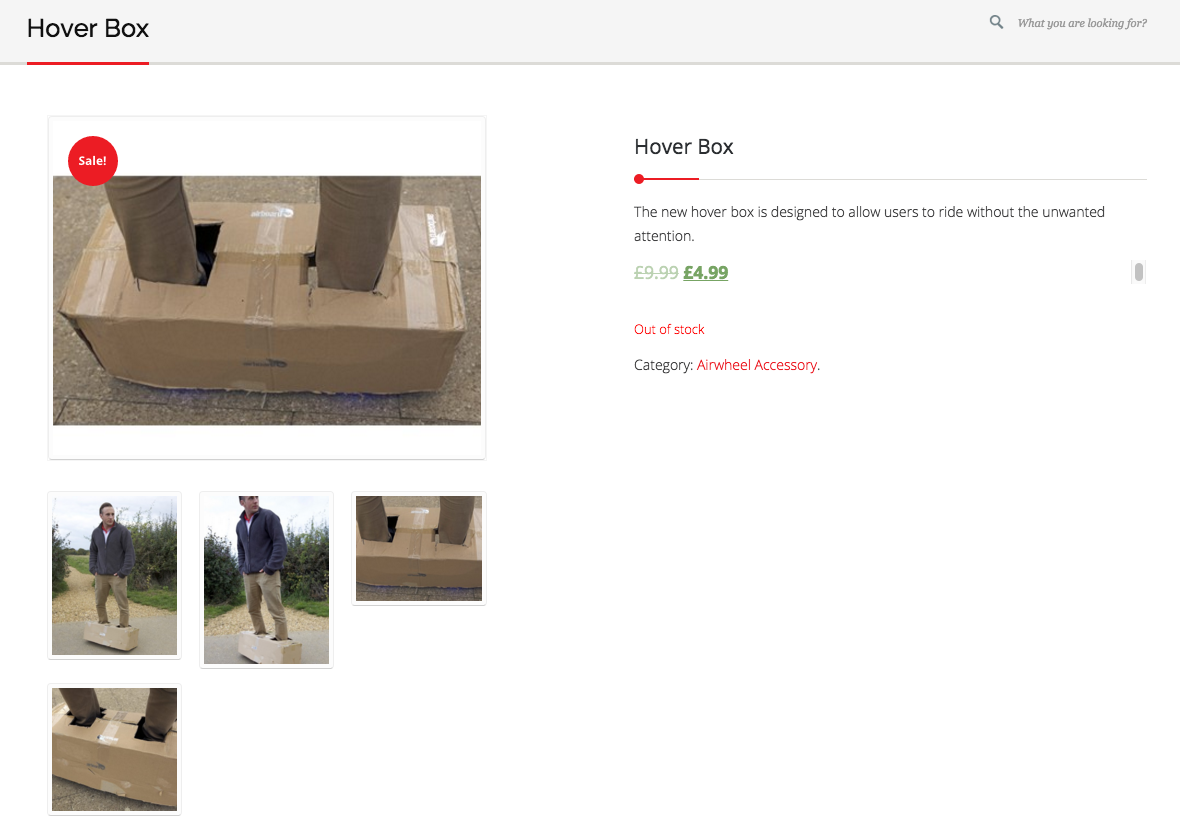Open the Airwheel Accessory category link

757,365
